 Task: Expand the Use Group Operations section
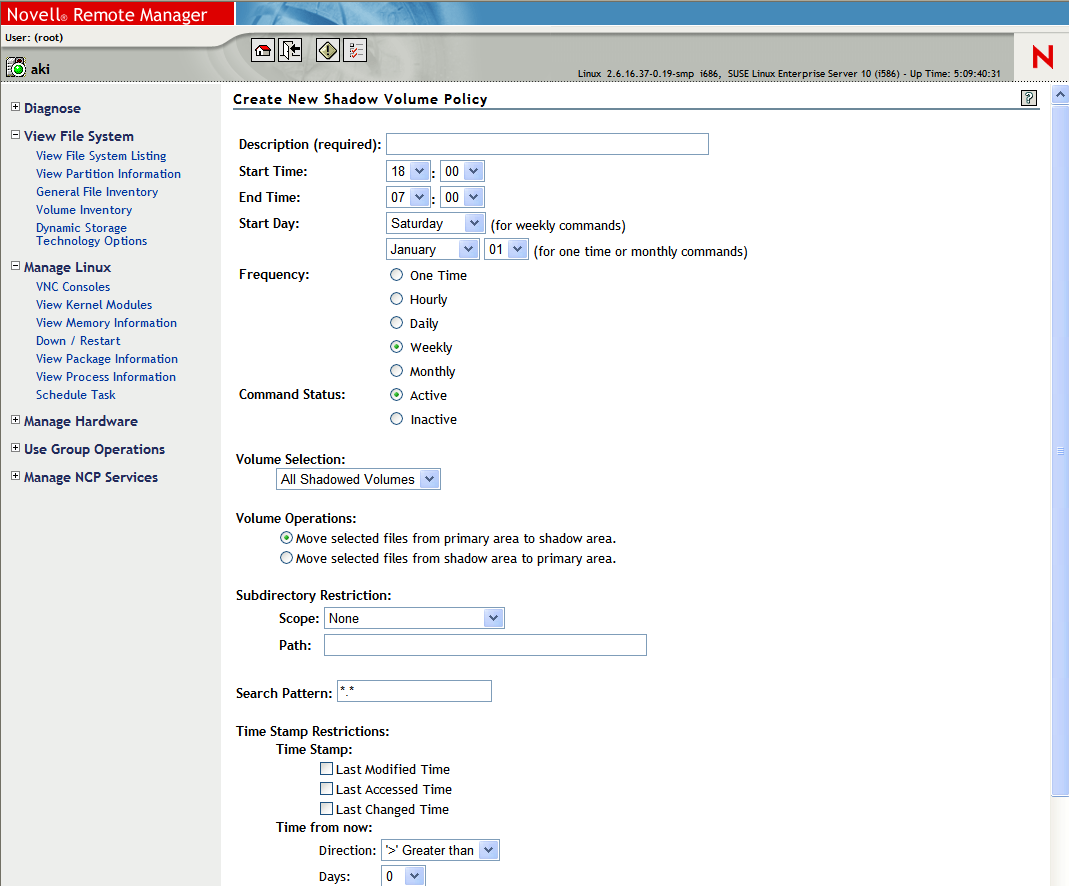point(15,448)
